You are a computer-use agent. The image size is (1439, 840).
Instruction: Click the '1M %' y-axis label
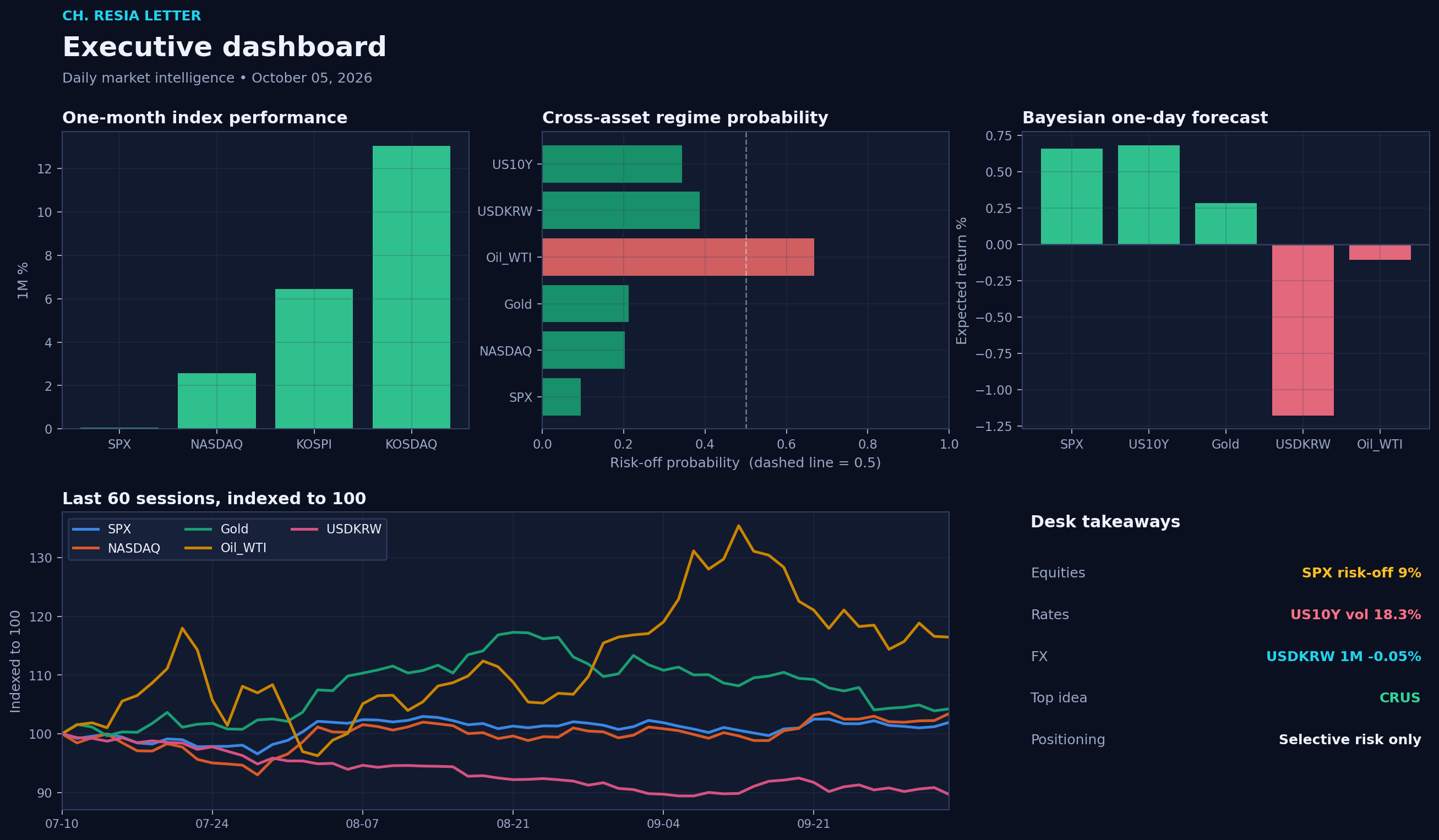coord(23,280)
